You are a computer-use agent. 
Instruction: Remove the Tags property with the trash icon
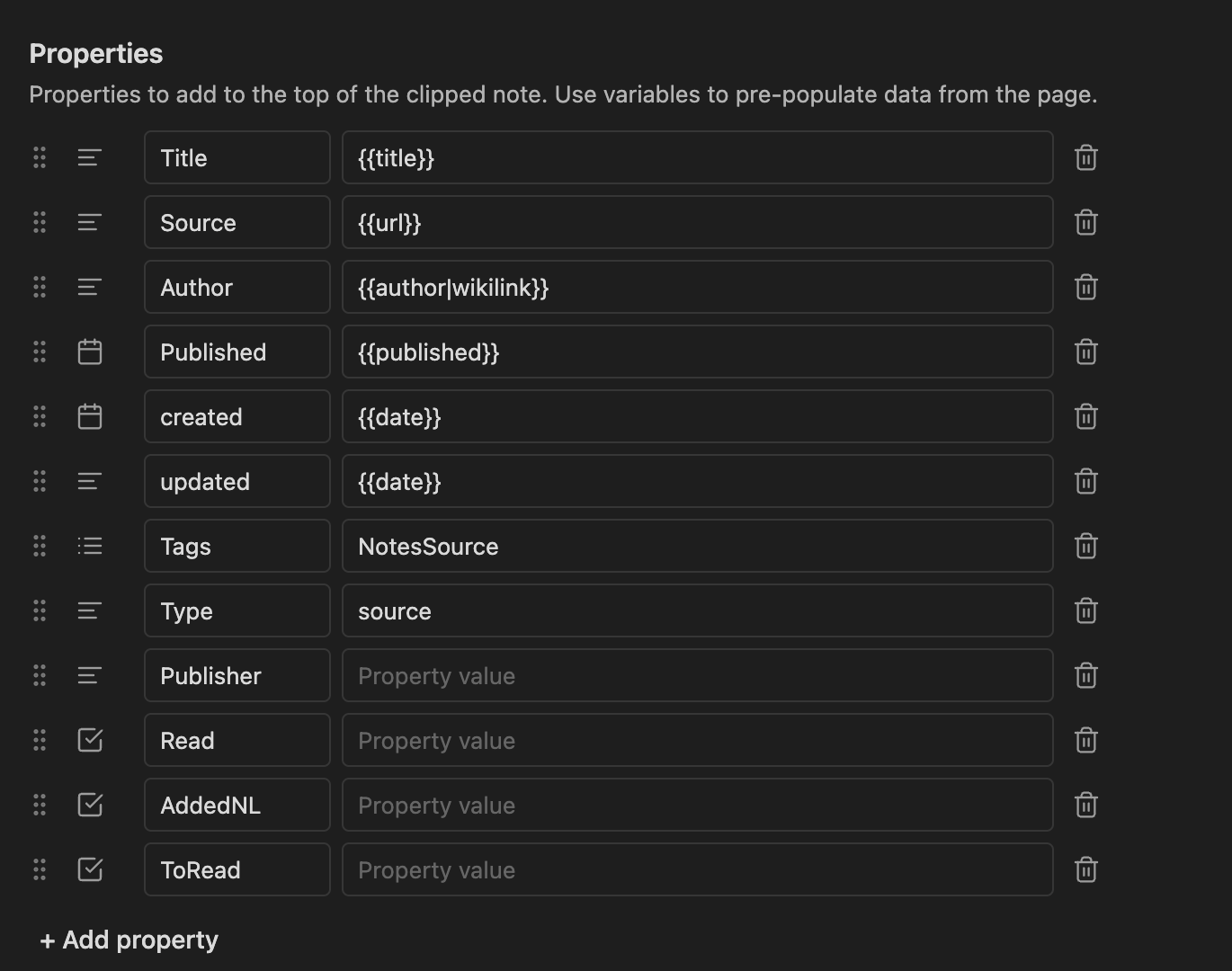point(1085,546)
